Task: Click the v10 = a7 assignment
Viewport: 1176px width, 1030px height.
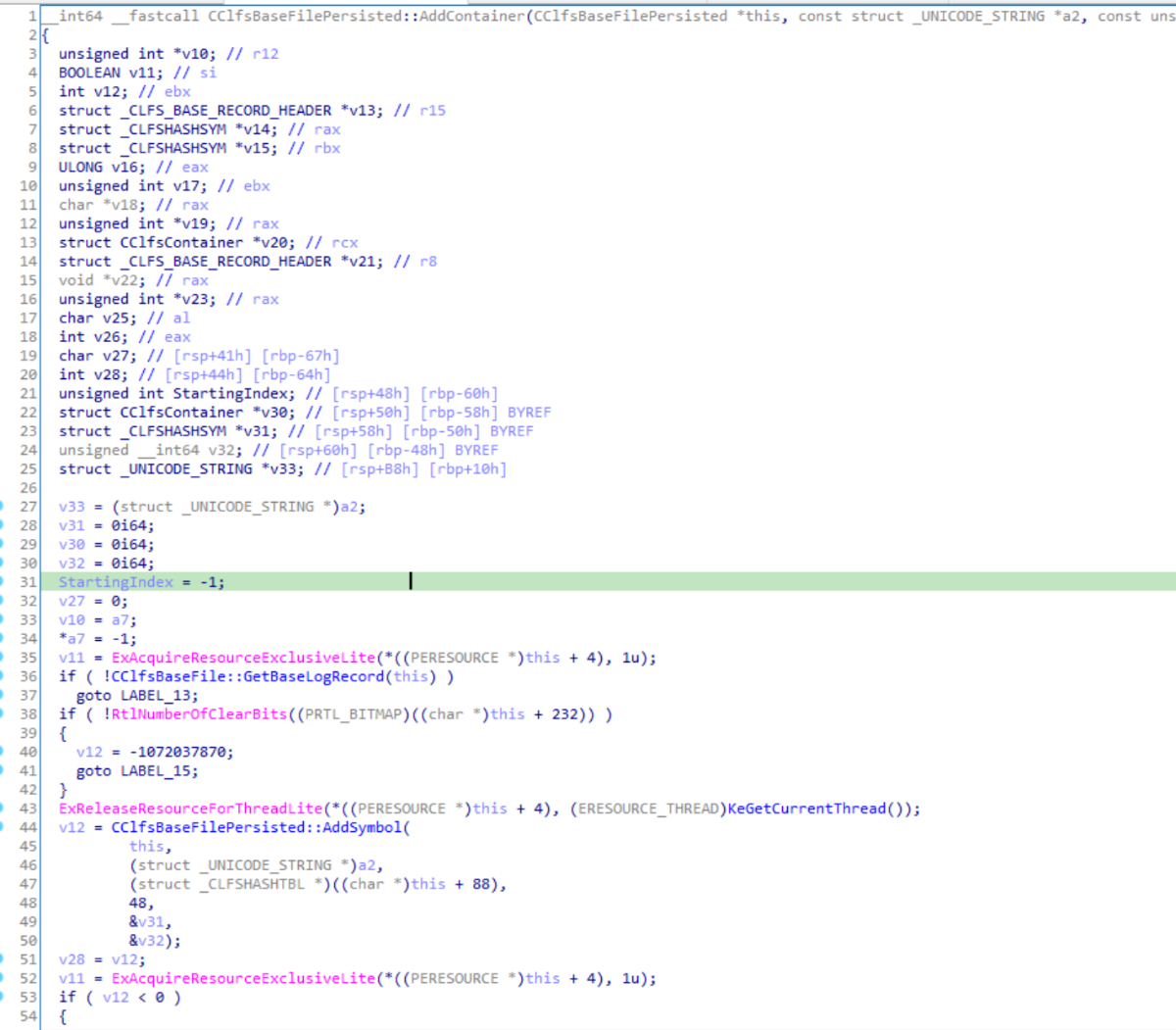Action: coord(98,620)
